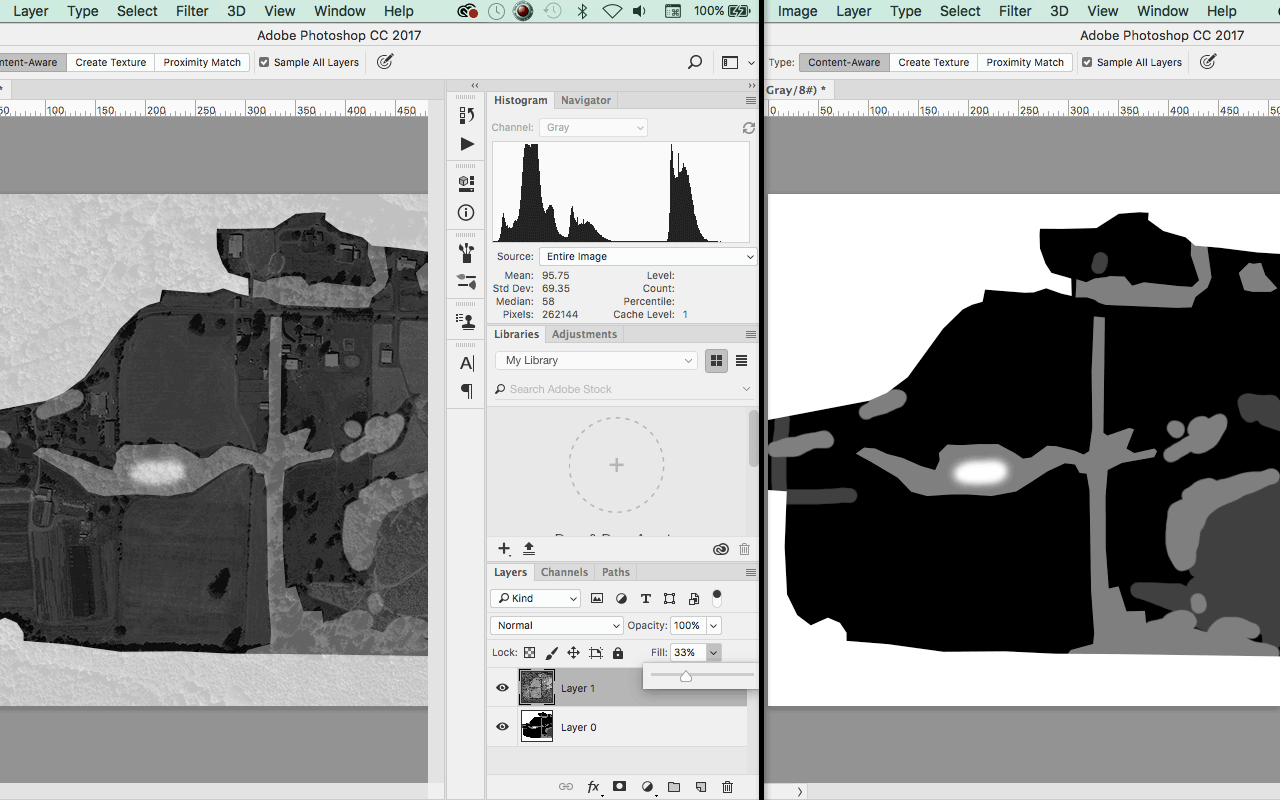Image resolution: width=1280 pixels, height=800 pixels.
Task: Lock transparent pixels in Layers panel
Action: pyautogui.click(x=529, y=653)
